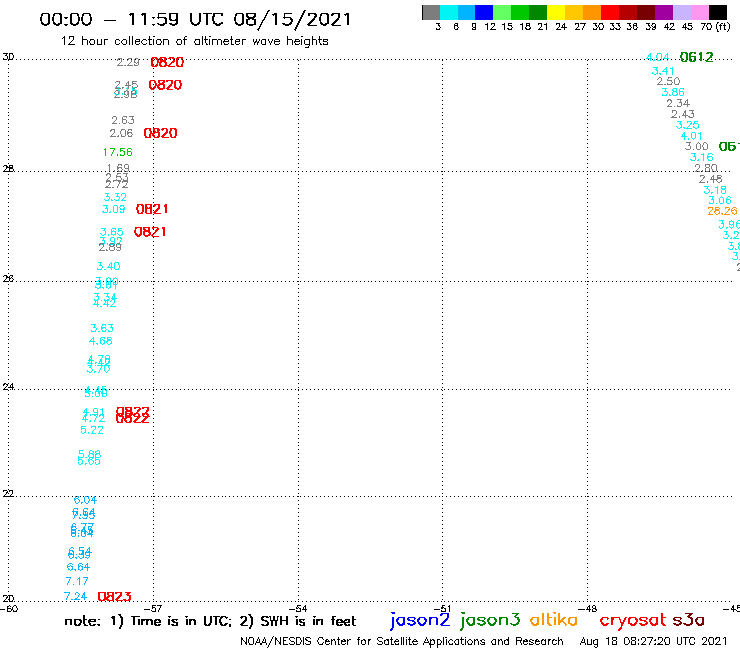Select the 2.63 gray wave height
Screen dimensions: 740x650
coord(123,120)
